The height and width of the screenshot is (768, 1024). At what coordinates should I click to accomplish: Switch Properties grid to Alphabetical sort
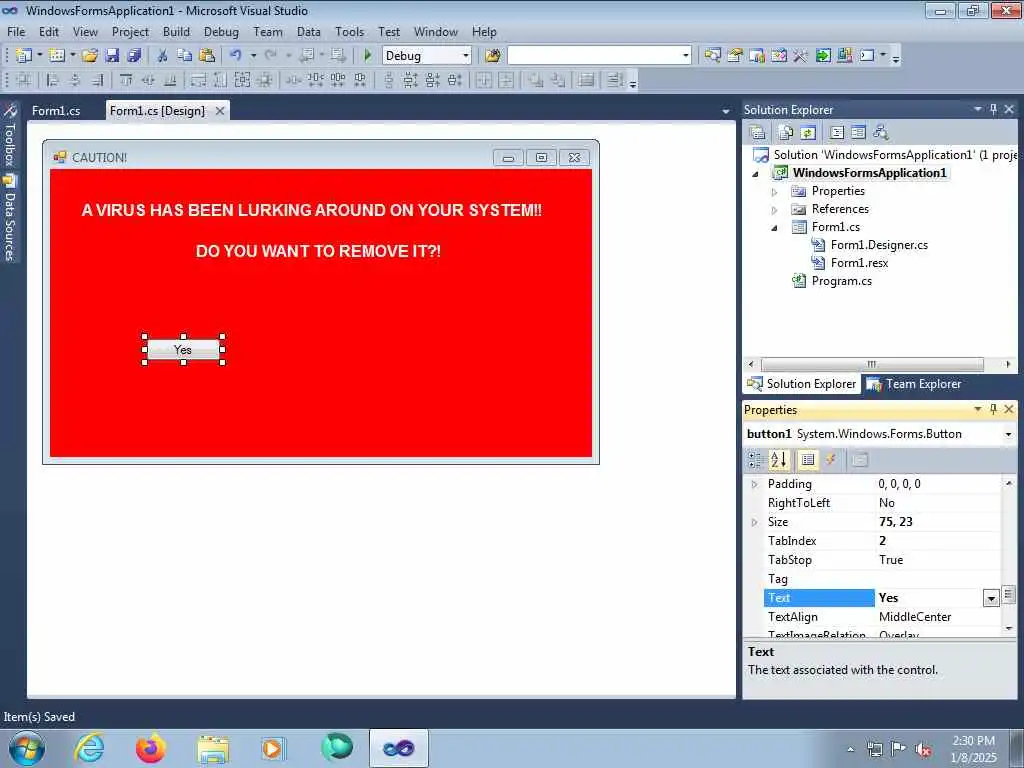778,460
